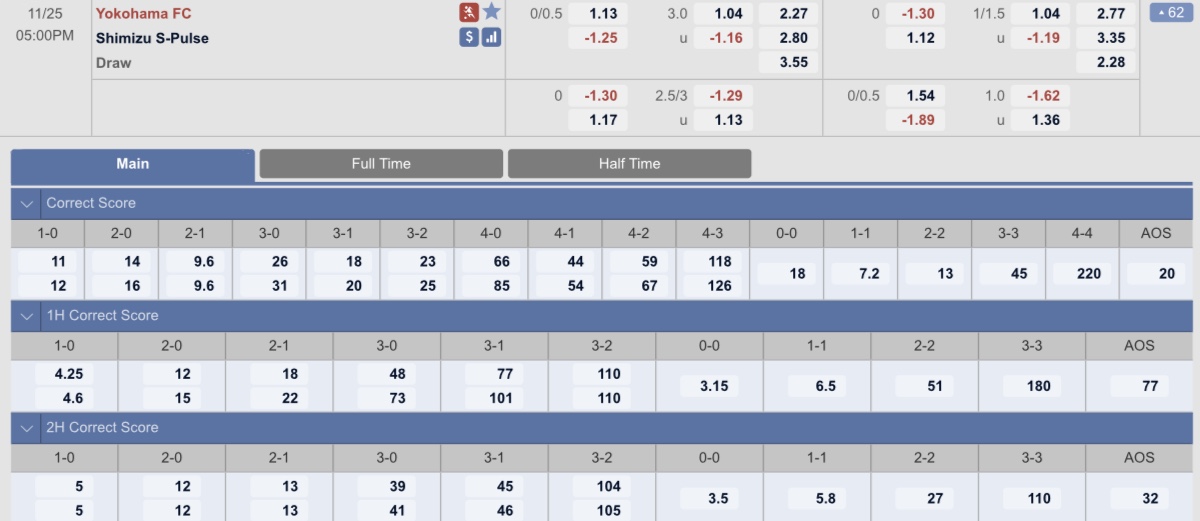Image resolution: width=1200 pixels, height=521 pixels.
Task: Collapse markets with the 62 button
Action: click(1172, 13)
